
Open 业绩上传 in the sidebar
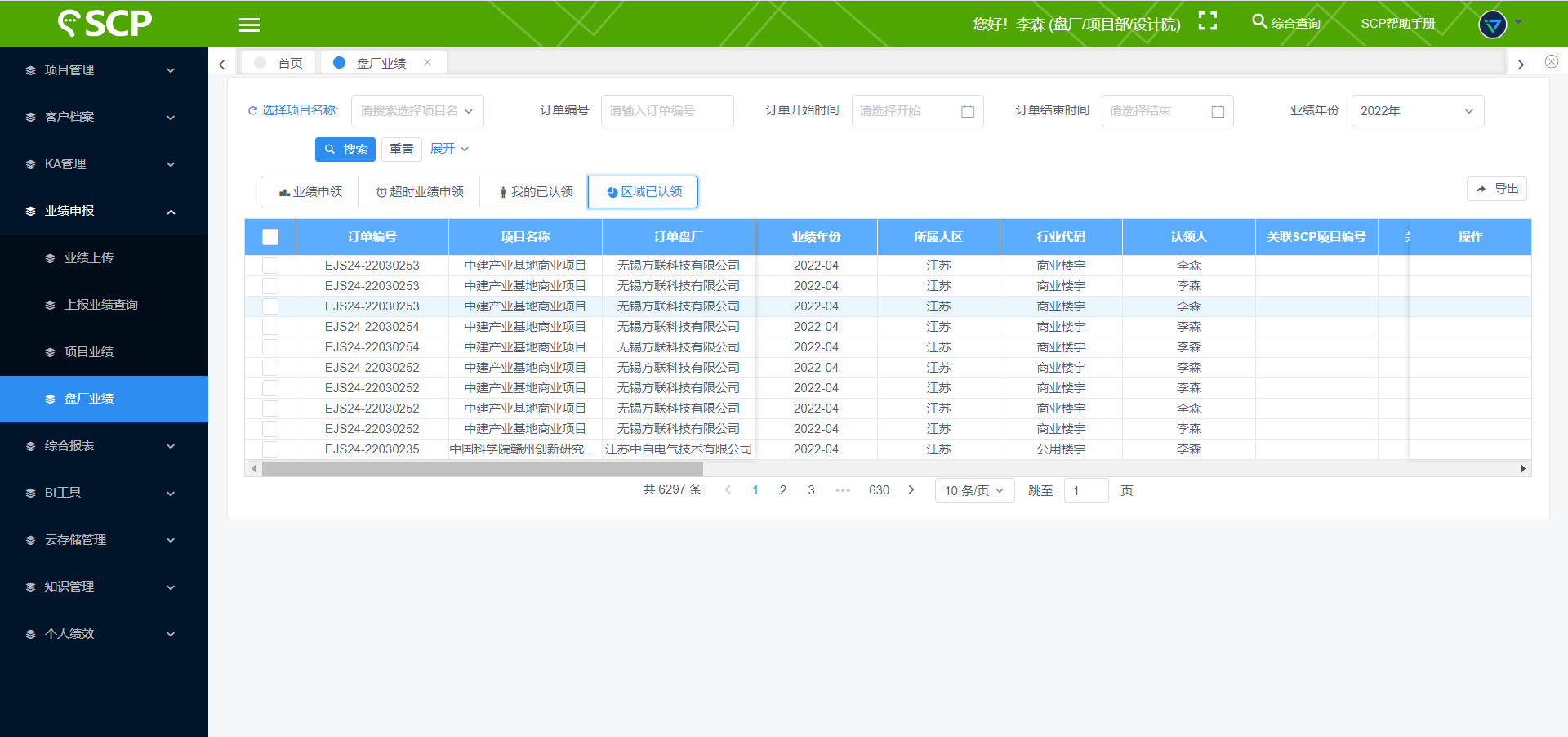(x=104, y=258)
